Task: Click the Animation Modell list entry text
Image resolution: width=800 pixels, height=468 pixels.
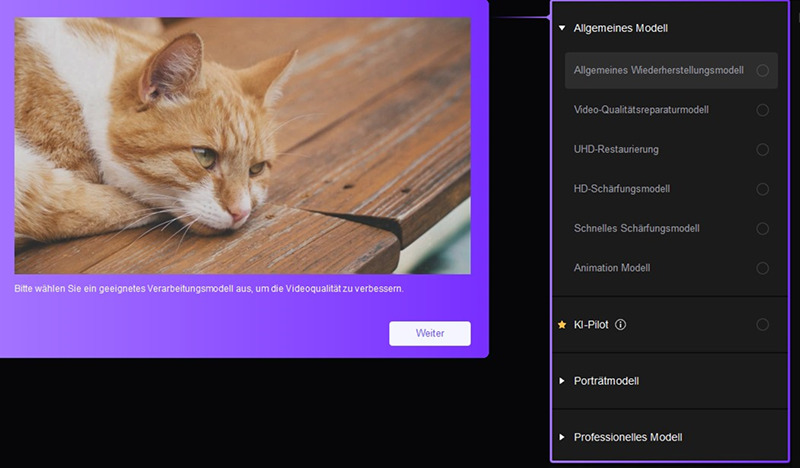Action: coord(612,268)
